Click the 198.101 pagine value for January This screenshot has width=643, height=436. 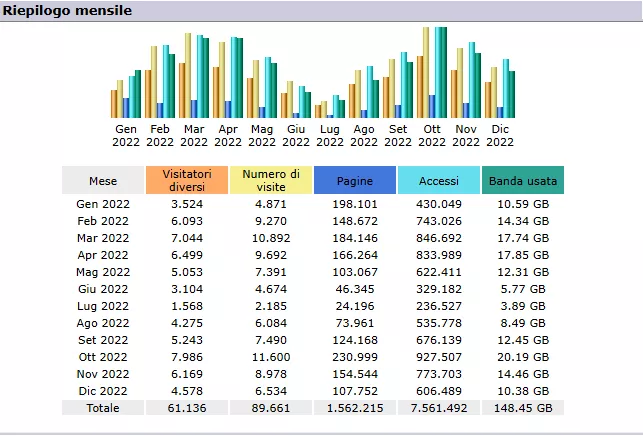pos(355,204)
